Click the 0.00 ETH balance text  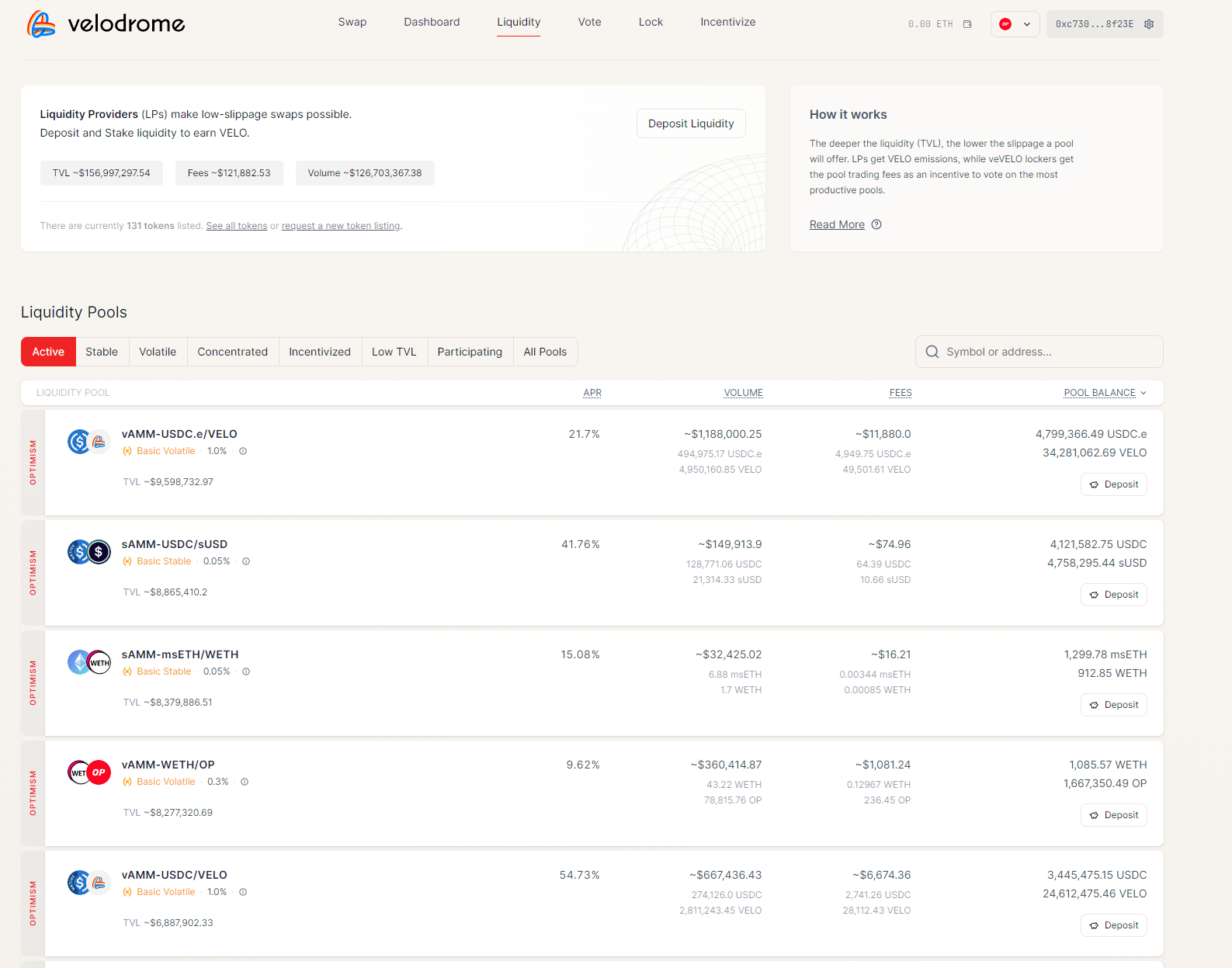(930, 24)
